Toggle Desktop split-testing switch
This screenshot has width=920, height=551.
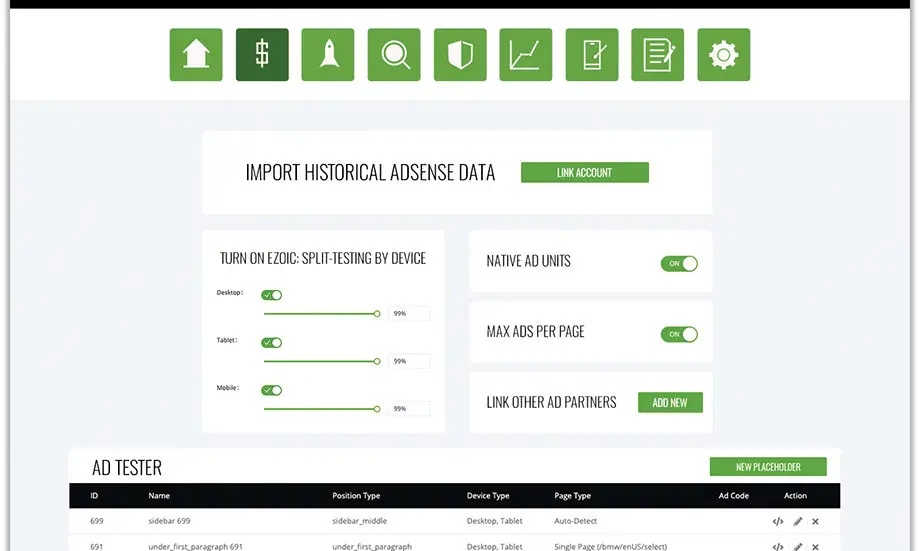272,295
